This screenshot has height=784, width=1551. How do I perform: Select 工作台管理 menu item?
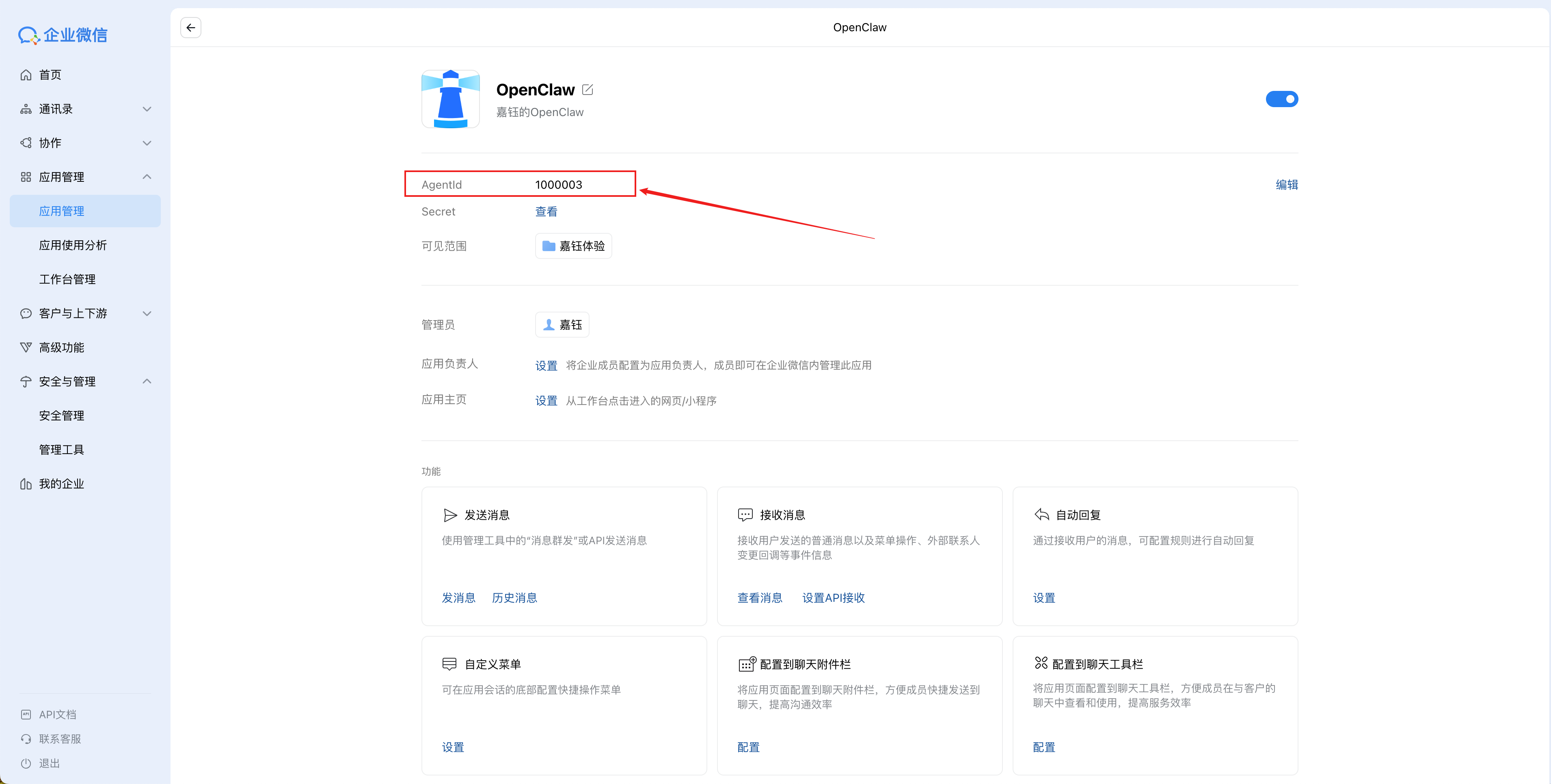(67, 279)
